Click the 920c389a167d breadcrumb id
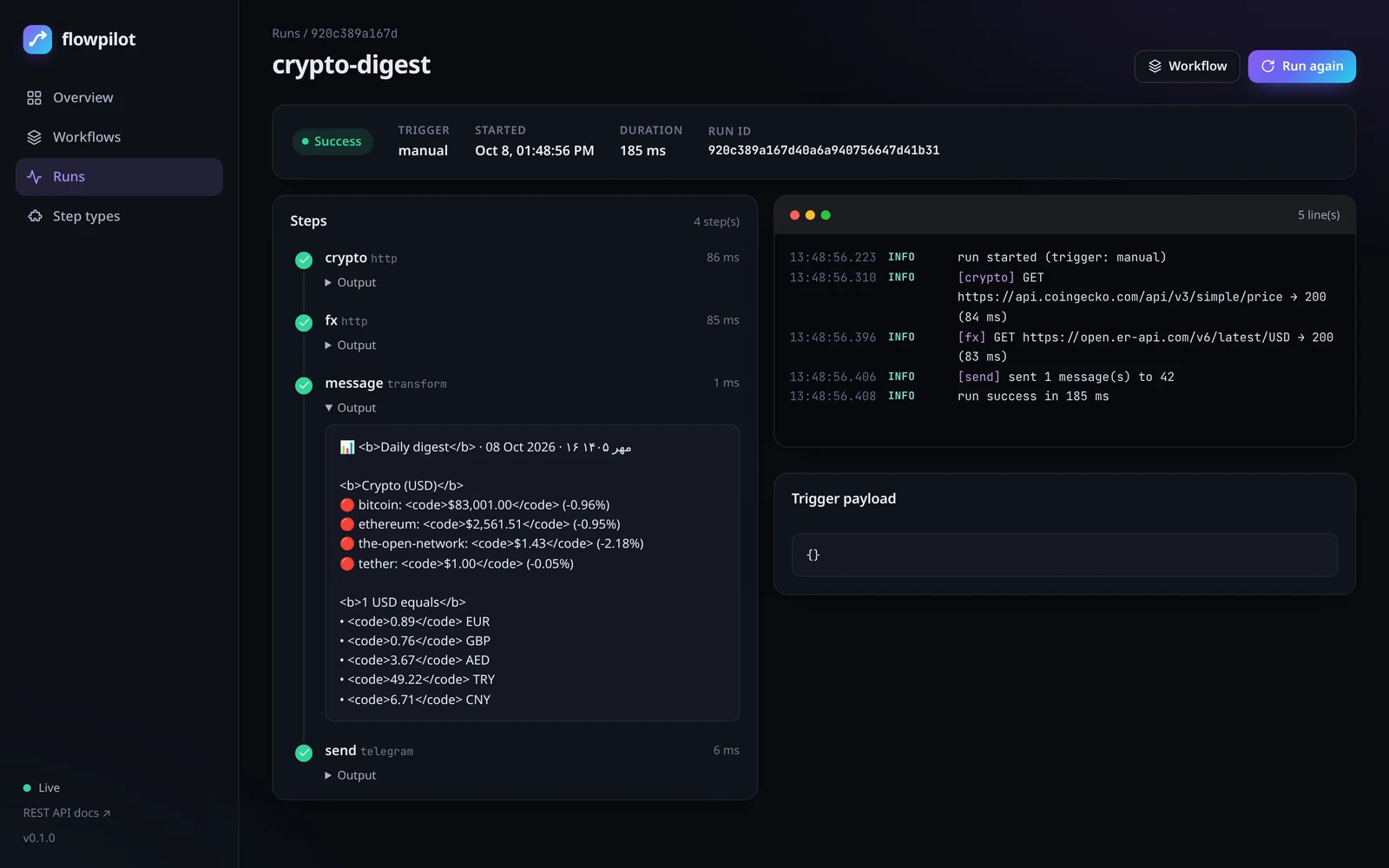Screen dimensions: 1389x868 [x=354, y=34]
